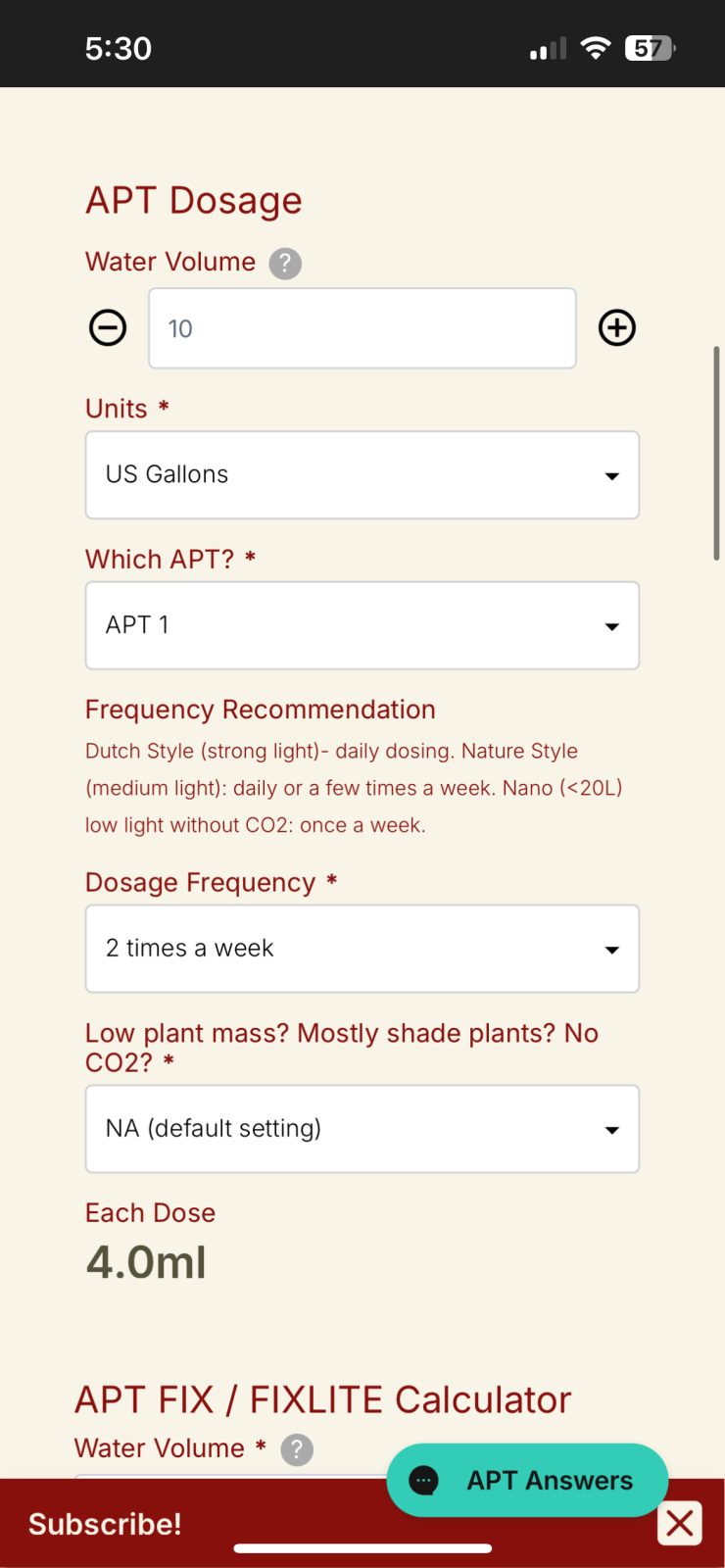Screen dimensions: 725x1568
Task: Tap the chat face icon in APT Answers
Action: 424,1480
